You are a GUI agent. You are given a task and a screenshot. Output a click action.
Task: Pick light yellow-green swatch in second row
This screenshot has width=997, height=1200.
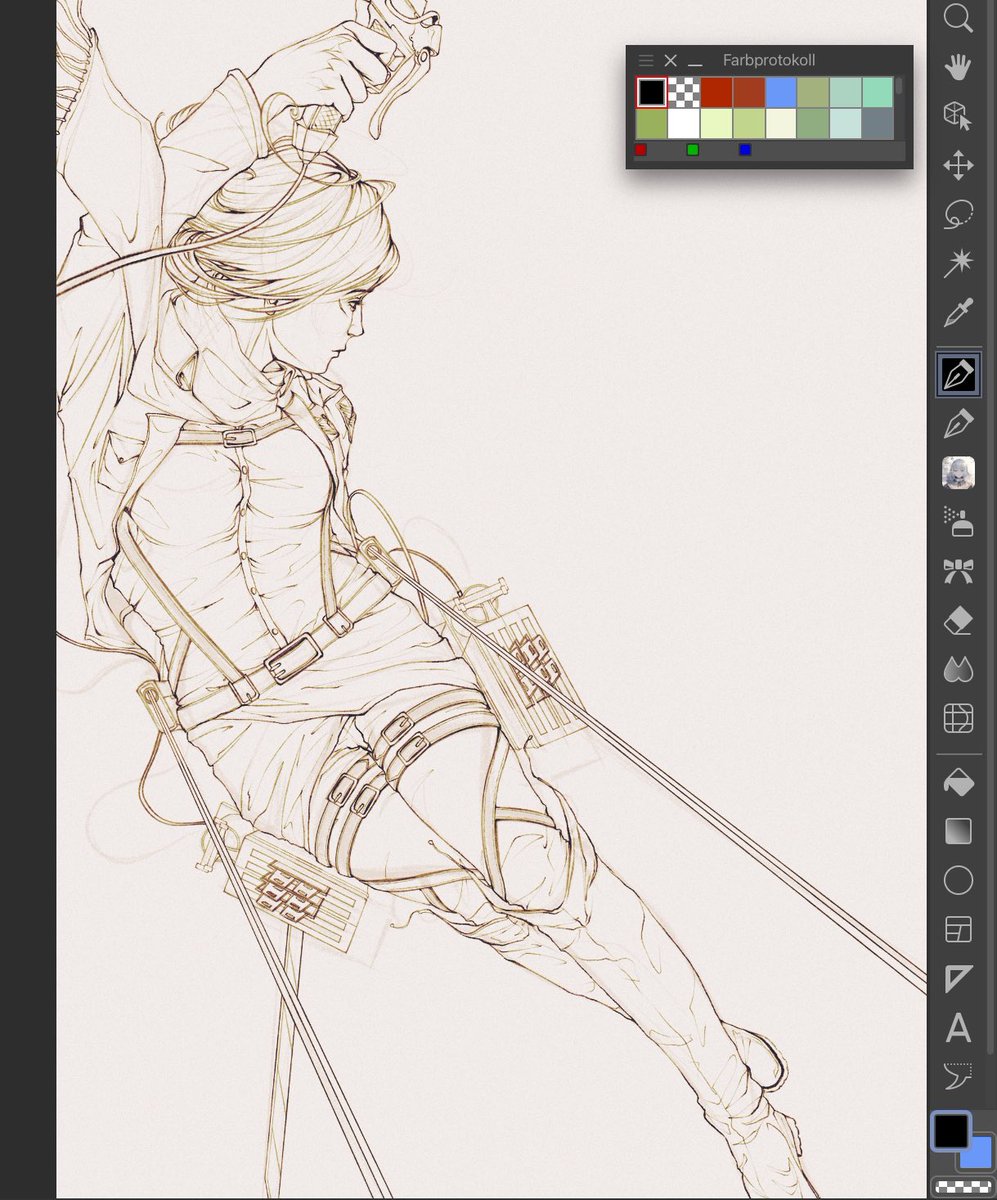pyautogui.click(x=748, y=124)
